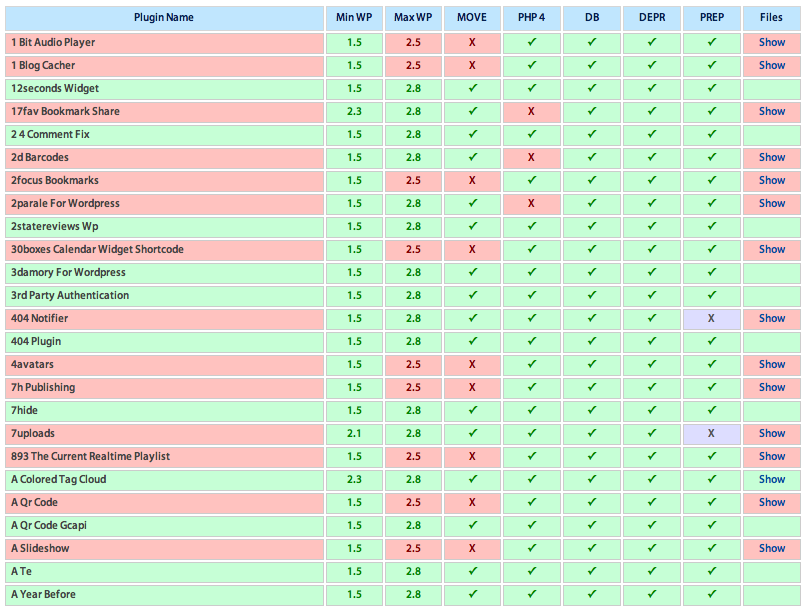The width and height of the screenshot is (808, 606).
Task: Click the red X in MOVE column for 1 Bit Audio Player
Action: [472, 42]
